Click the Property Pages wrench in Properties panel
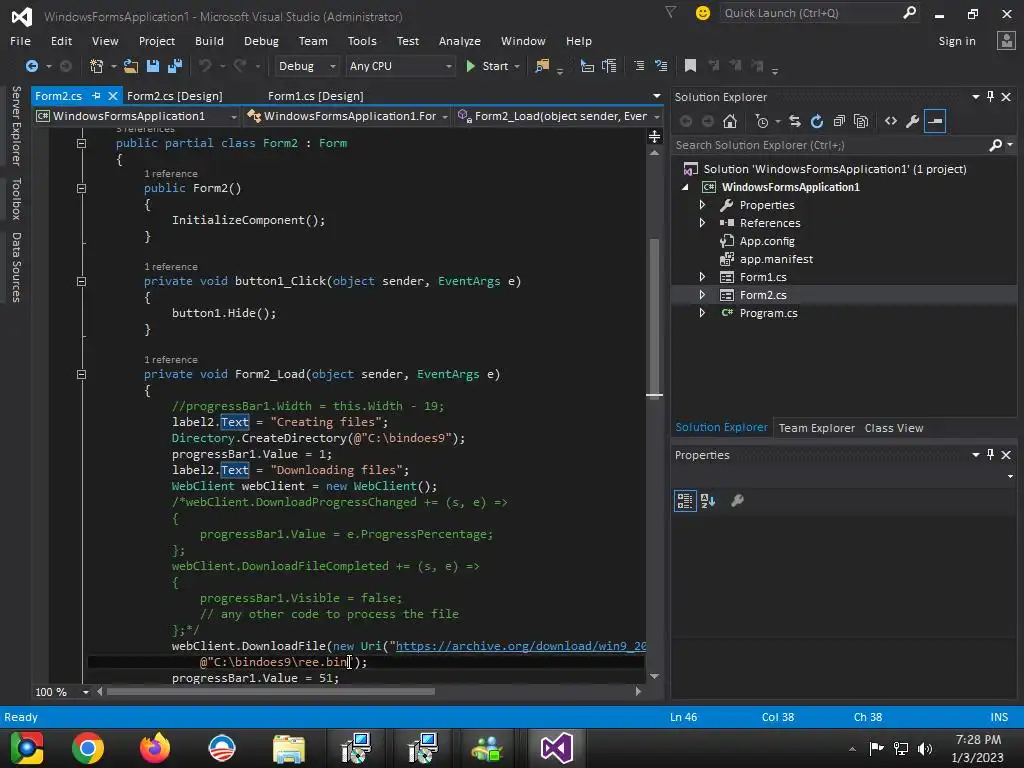The height and width of the screenshot is (768, 1024). [737, 501]
